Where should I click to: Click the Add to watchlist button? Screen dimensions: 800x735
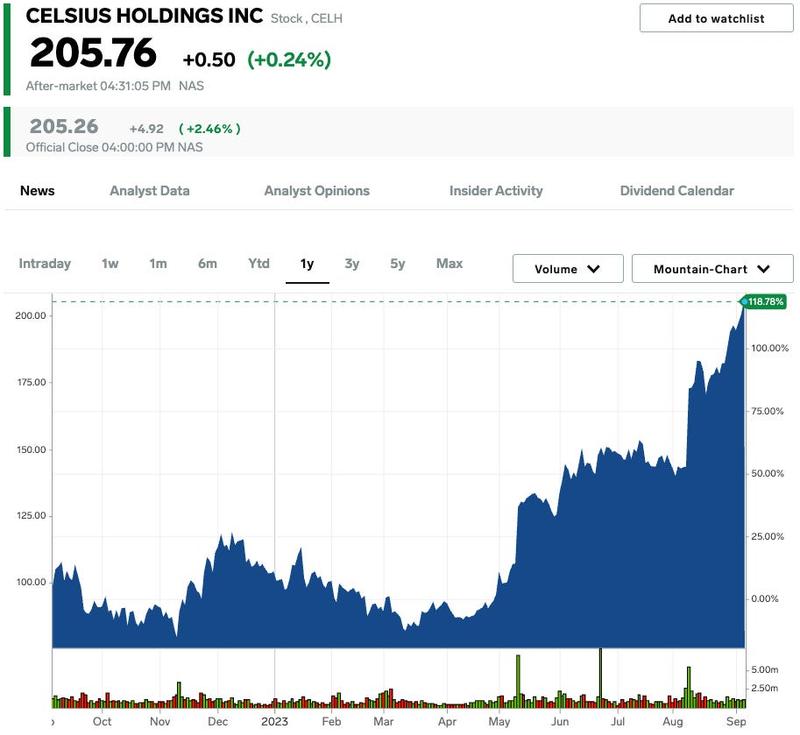[x=716, y=18]
